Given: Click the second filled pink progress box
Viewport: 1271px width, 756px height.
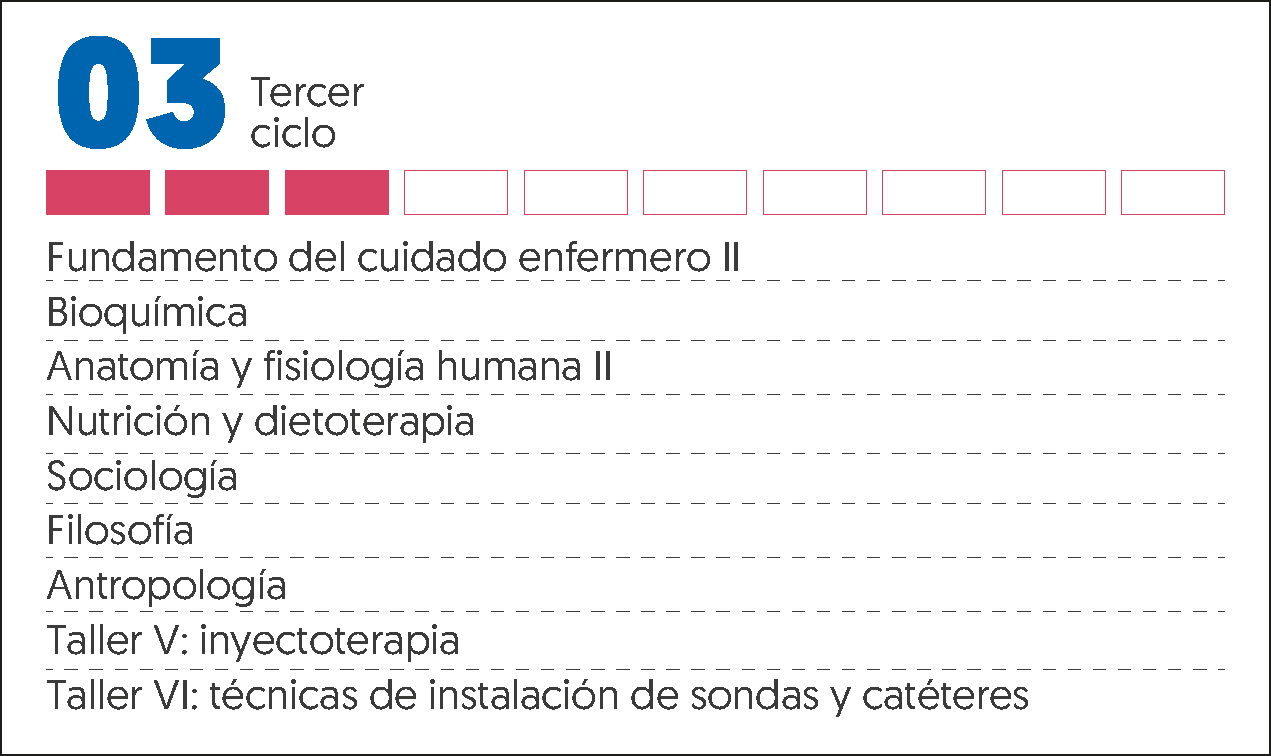Looking at the screenshot, I should pyautogui.click(x=217, y=192).
